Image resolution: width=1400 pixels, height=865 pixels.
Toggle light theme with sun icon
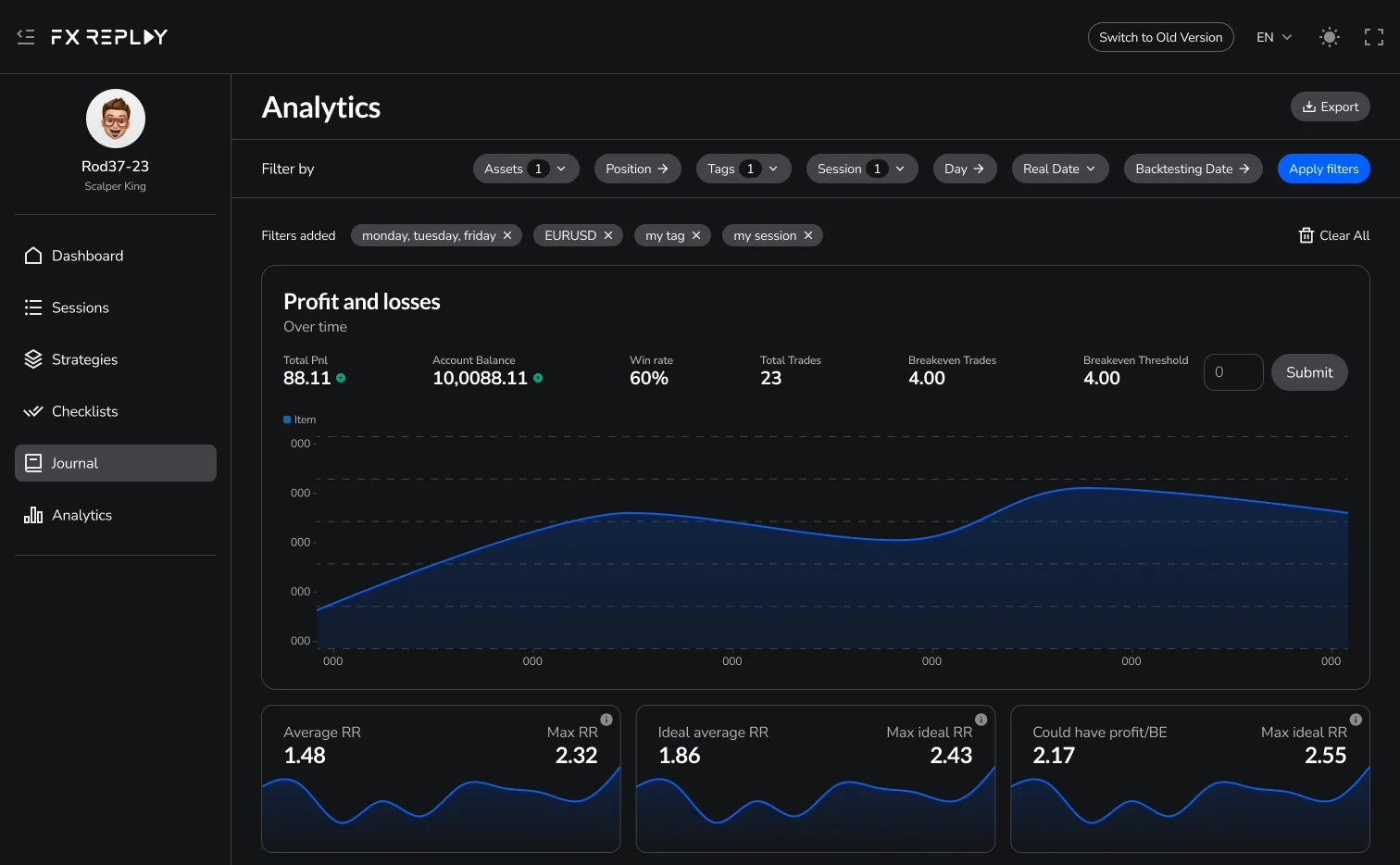point(1330,37)
